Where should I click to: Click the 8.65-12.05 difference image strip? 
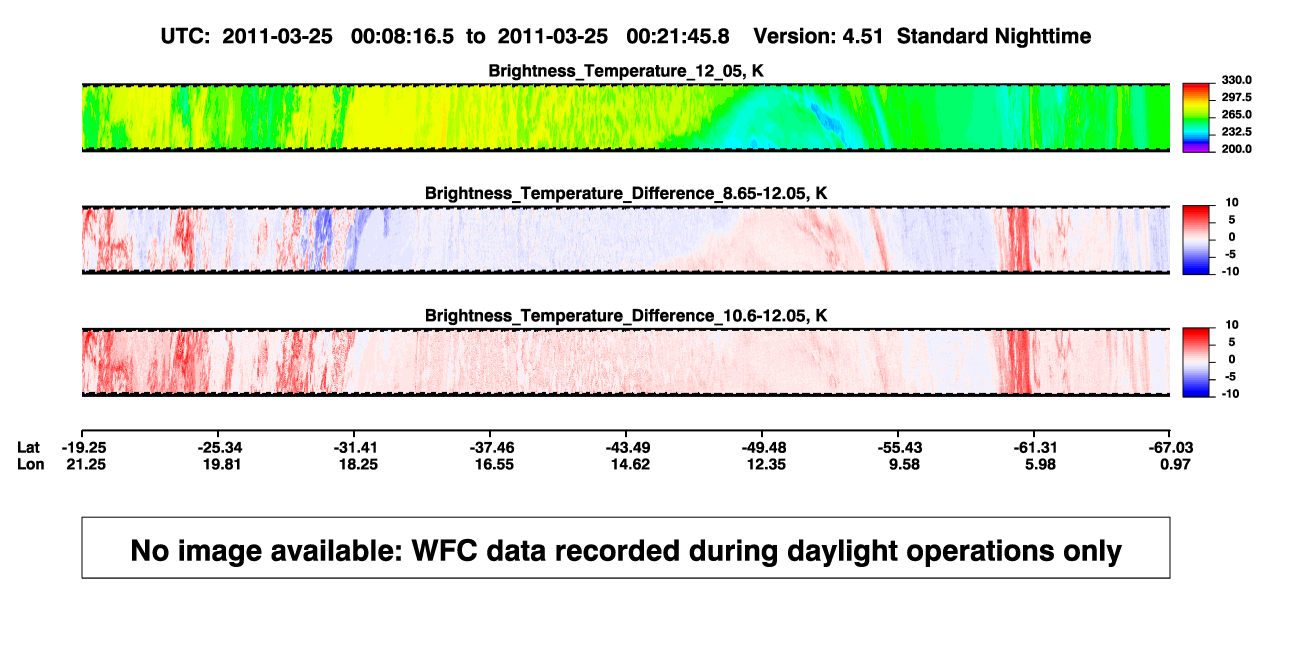pyautogui.click(x=626, y=239)
